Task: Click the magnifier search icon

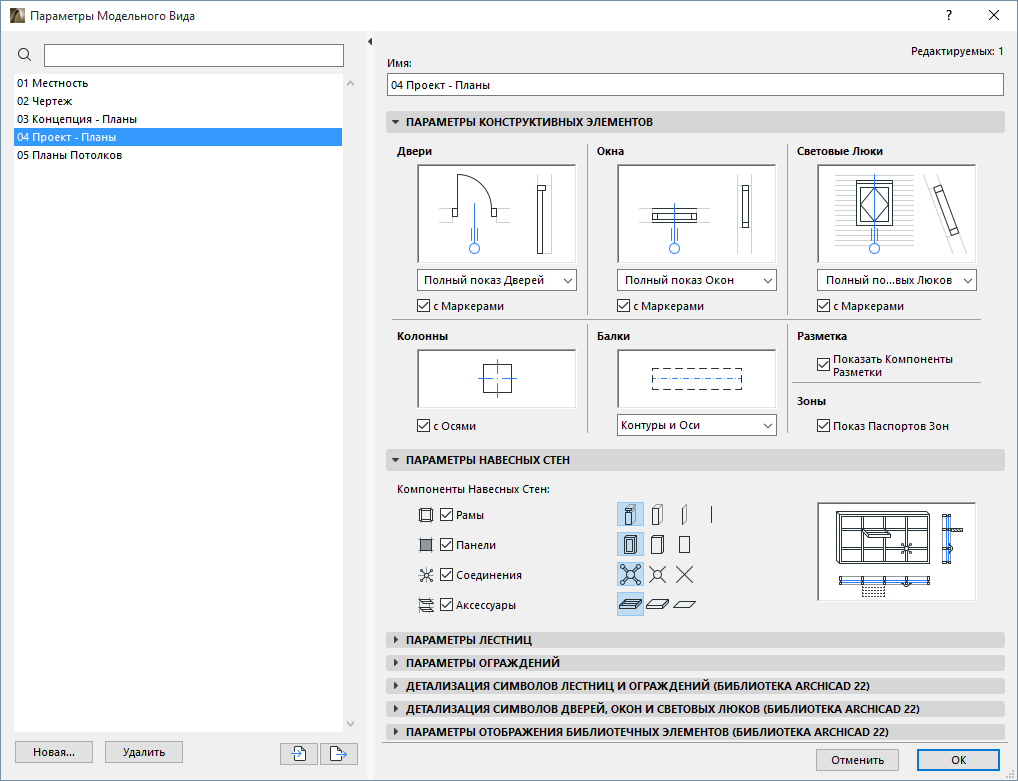Action: coord(23,55)
